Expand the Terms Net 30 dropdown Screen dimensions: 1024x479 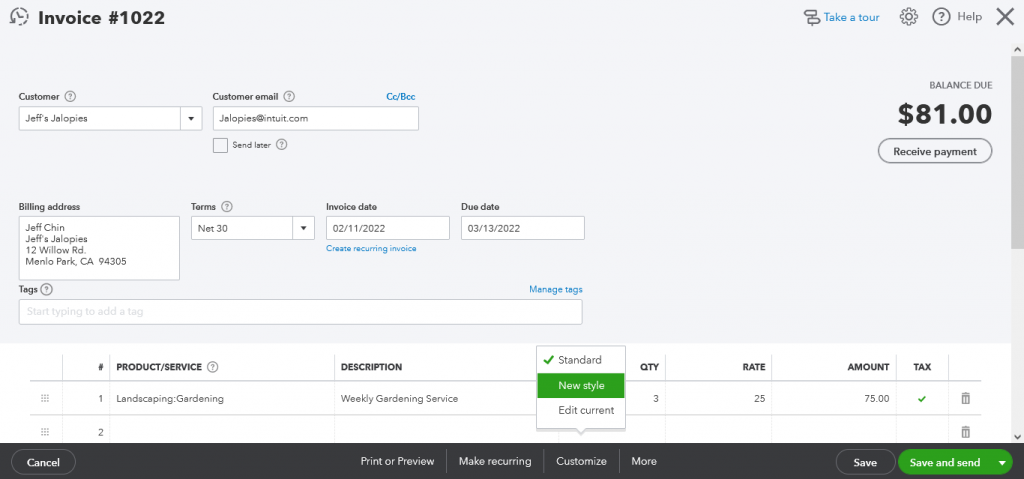click(304, 228)
